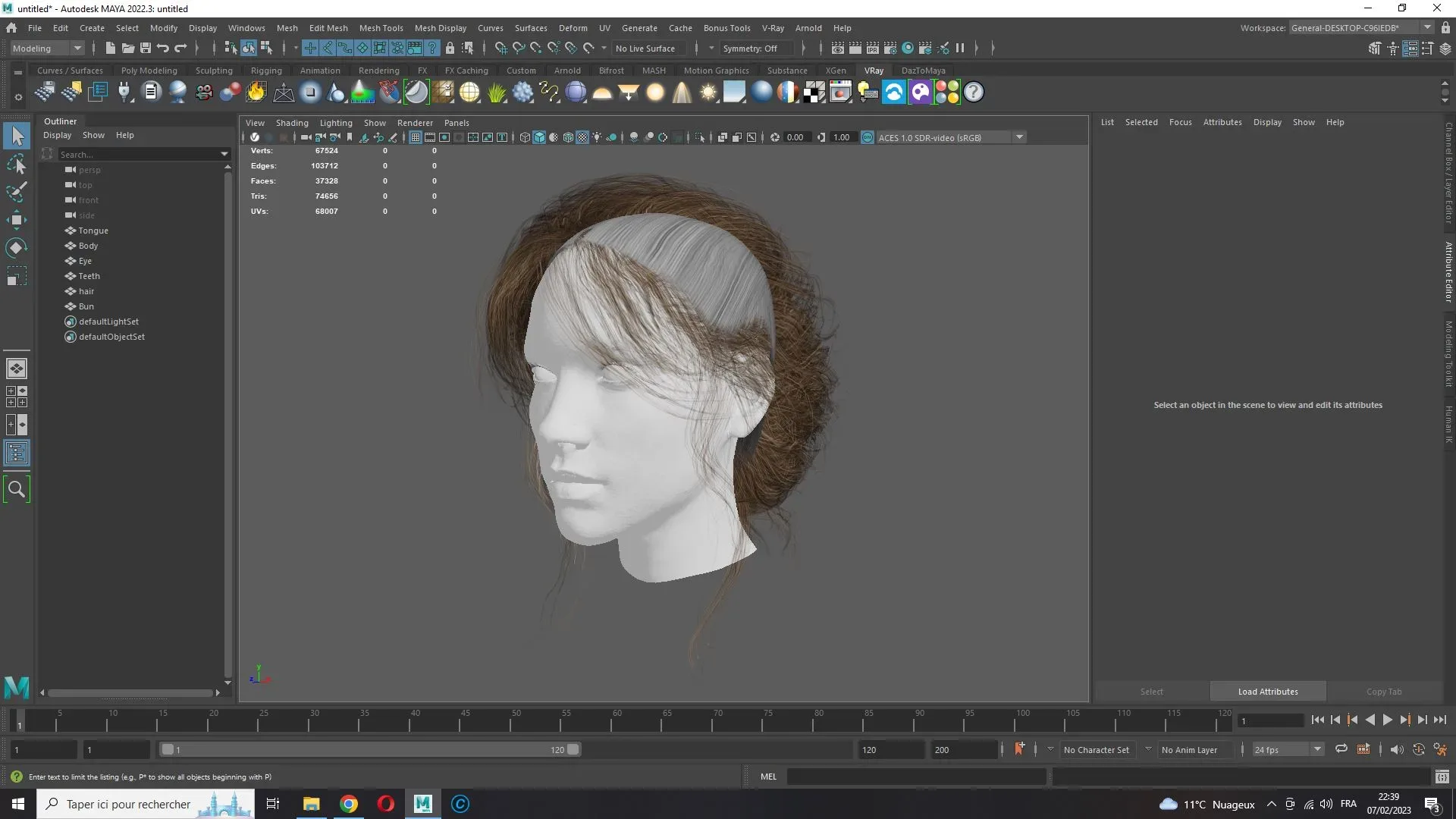Click the Maya Classroom help icon on the shelf
The width and height of the screenshot is (1456, 819).
click(973, 92)
